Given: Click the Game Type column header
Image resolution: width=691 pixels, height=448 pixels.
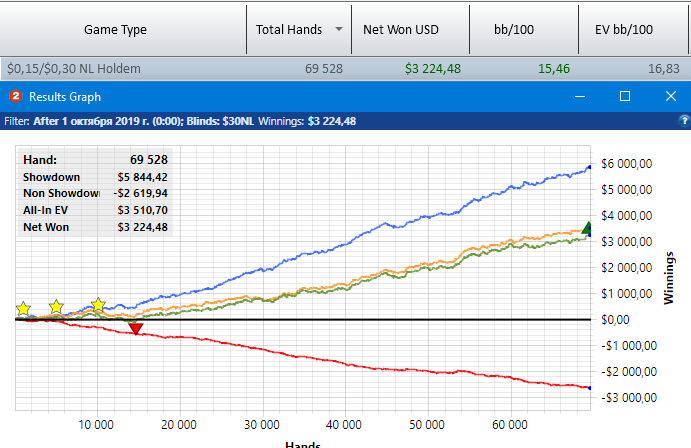Looking at the screenshot, I should [115, 30].
